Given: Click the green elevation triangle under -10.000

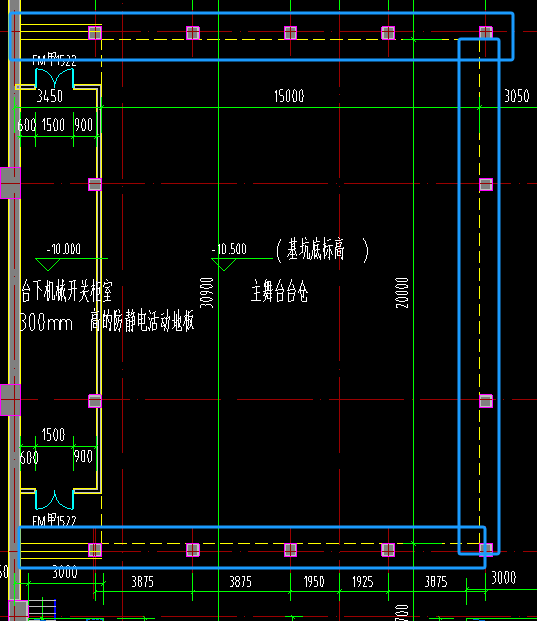Looking at the screenshot, I should (x=48, y=264).
